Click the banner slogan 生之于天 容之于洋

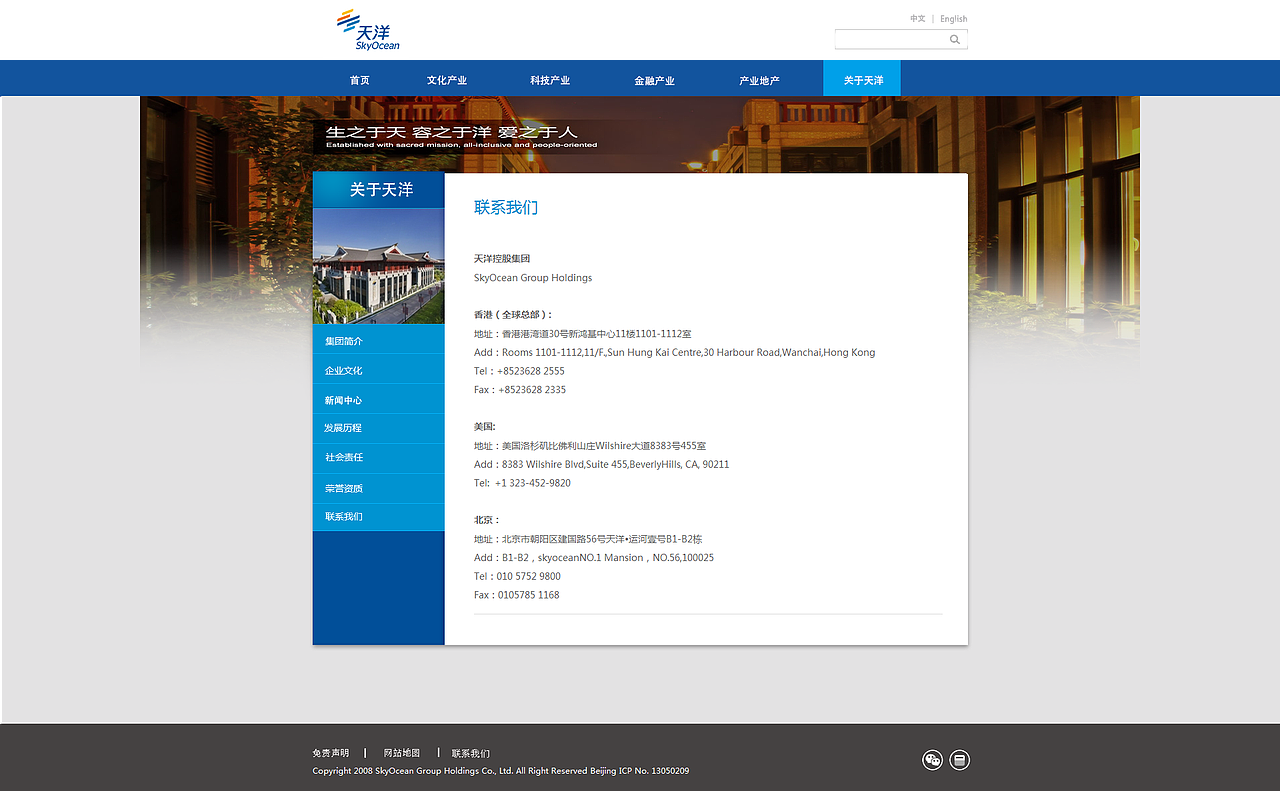coord(451,131)
